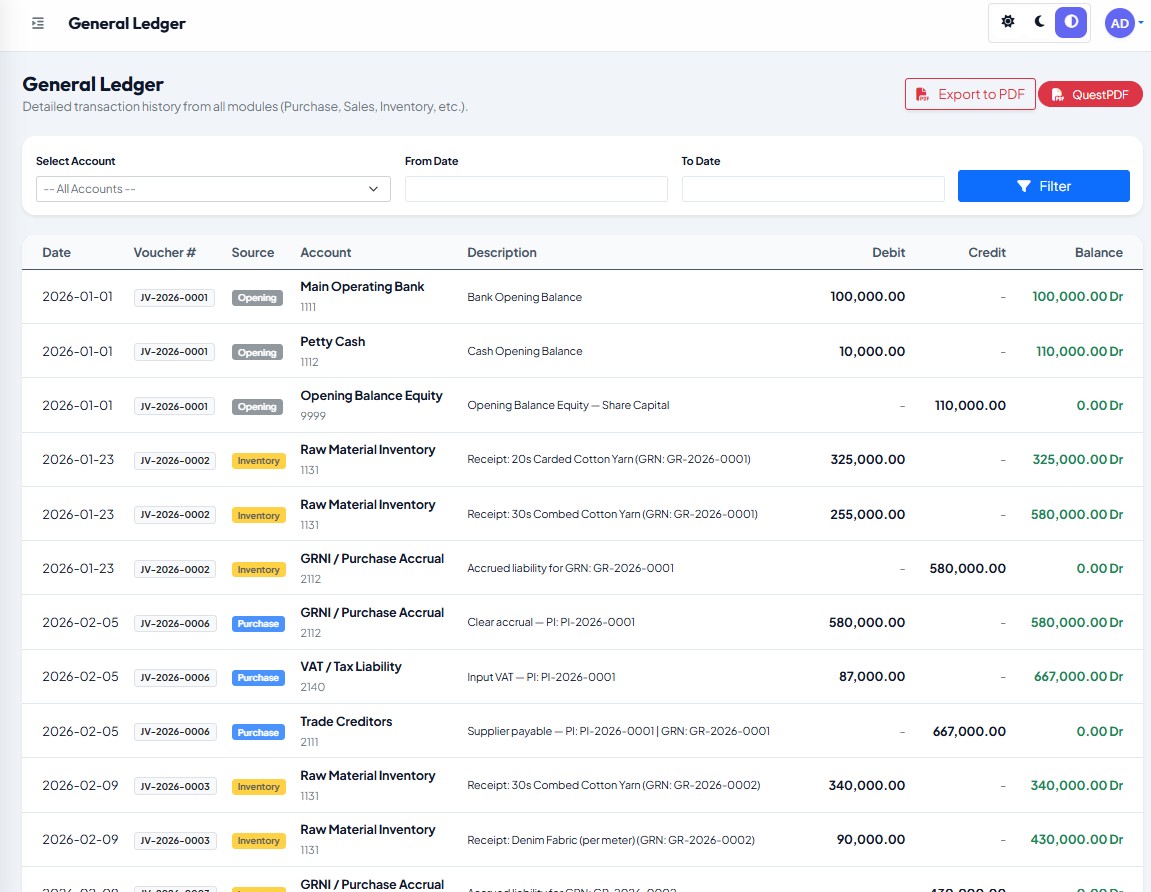Click Purchase badge on Clear accrual row
Screen dimensions: 1151x892
click(258, 623)
